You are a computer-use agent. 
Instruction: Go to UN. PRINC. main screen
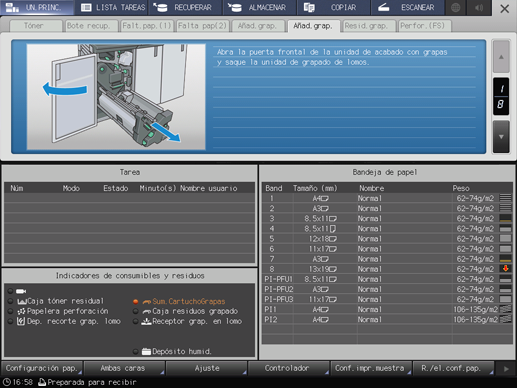click(x=37, y=7)
